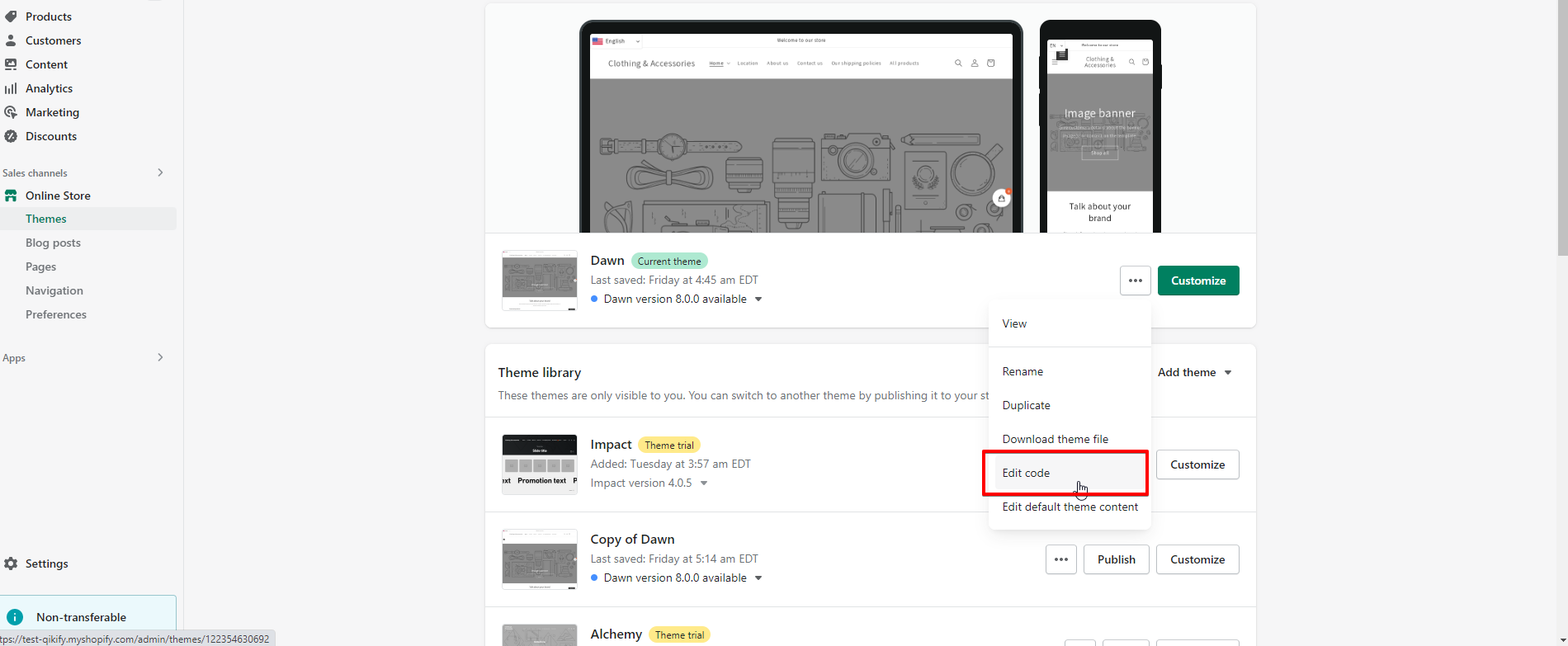Click the Impact Theme trial badge
This screenshot has height=646, width=1568.
[669, 445]
